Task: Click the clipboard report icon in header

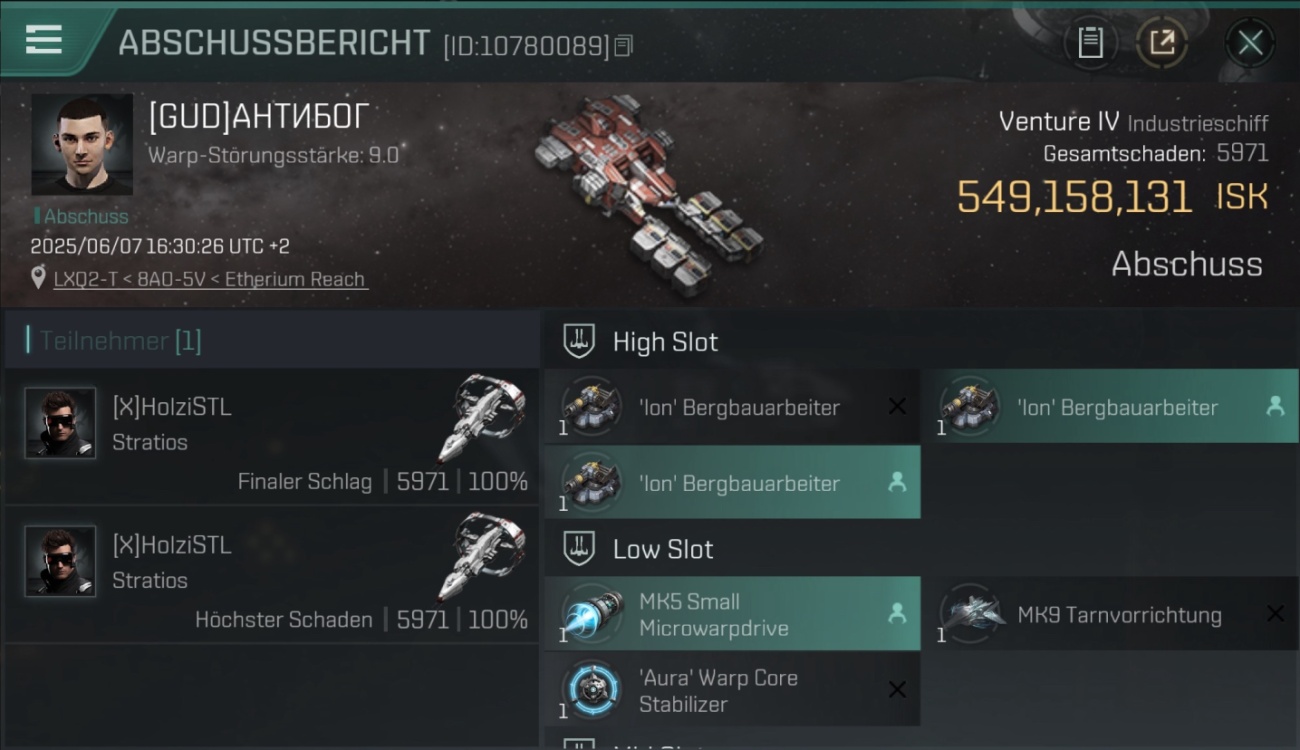Action: (1090, 43)
